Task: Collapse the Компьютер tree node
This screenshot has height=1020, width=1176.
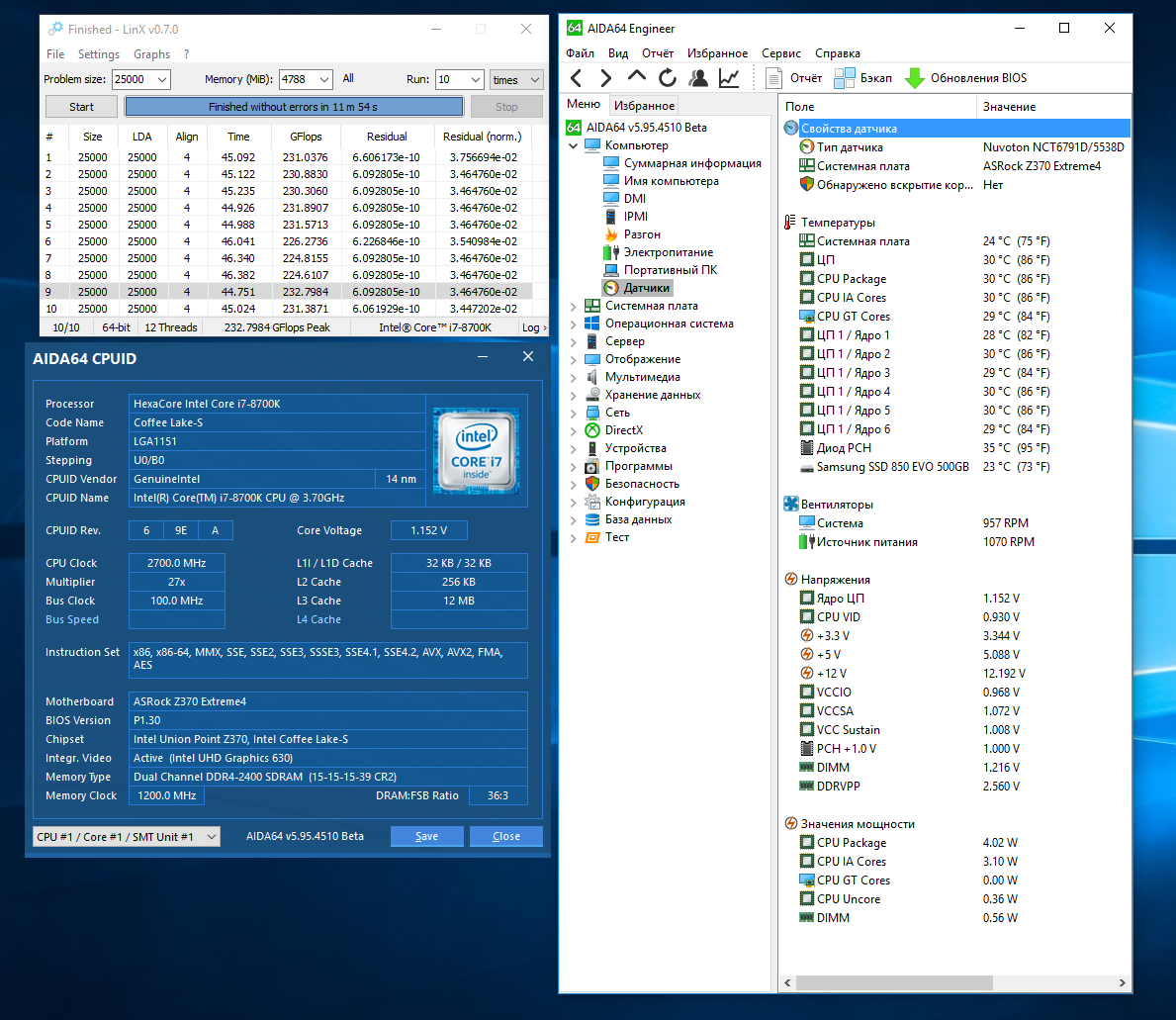Action: coord(573,145)
